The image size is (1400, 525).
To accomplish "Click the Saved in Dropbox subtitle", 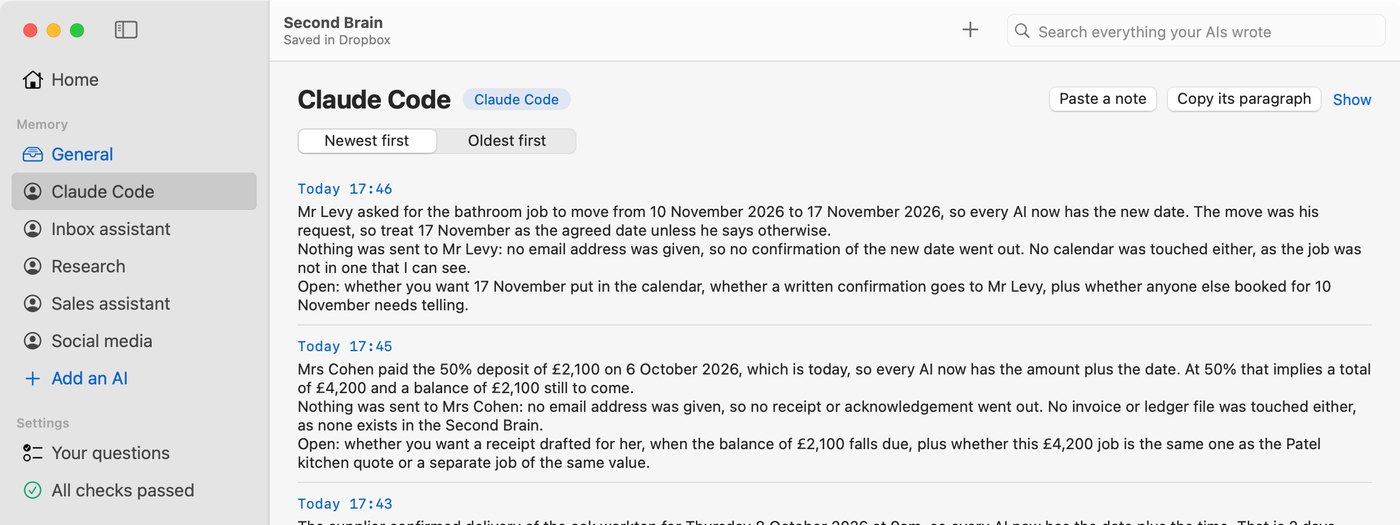I will [x=337, y=40].
